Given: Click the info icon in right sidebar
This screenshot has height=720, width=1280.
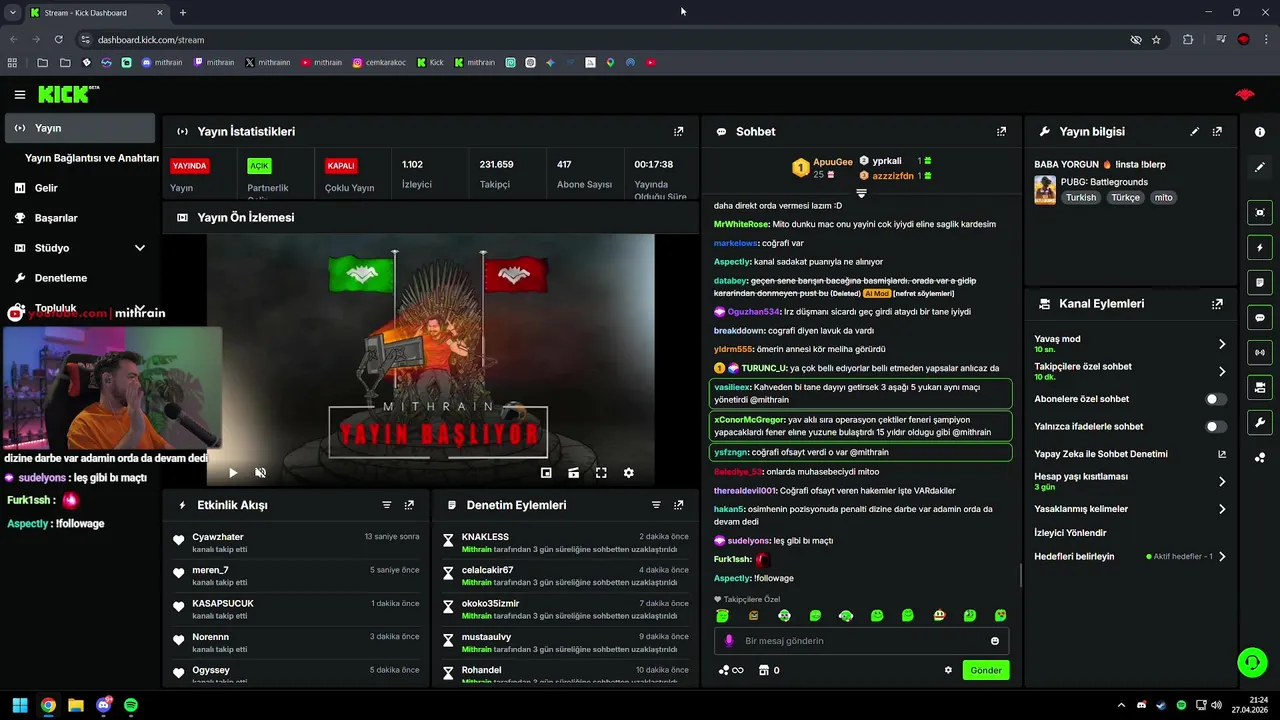Looking at the screenshot, I should [x=1260, y=132].
